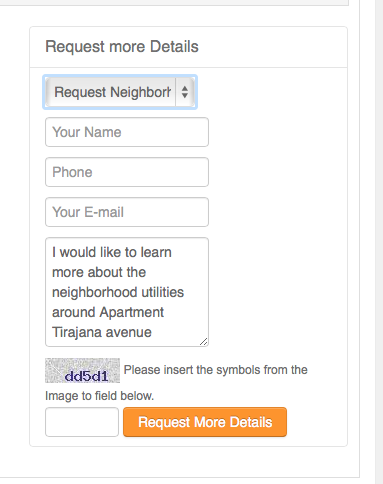Click the text area resize handle
This screenshot has width=383, height=484.
coord(204,342)
